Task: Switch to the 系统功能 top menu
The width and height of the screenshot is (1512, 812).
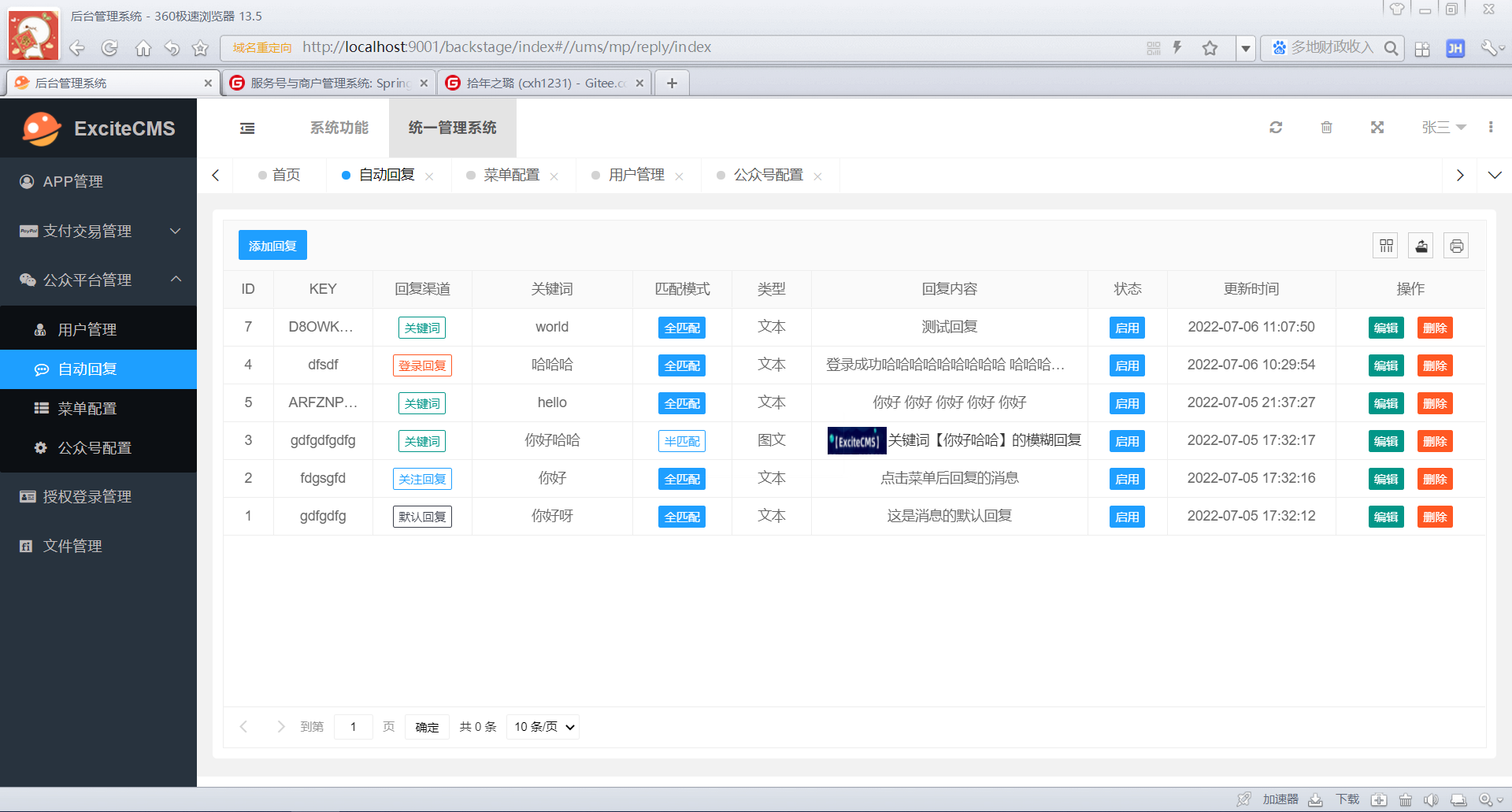Action: click(339, 128)
